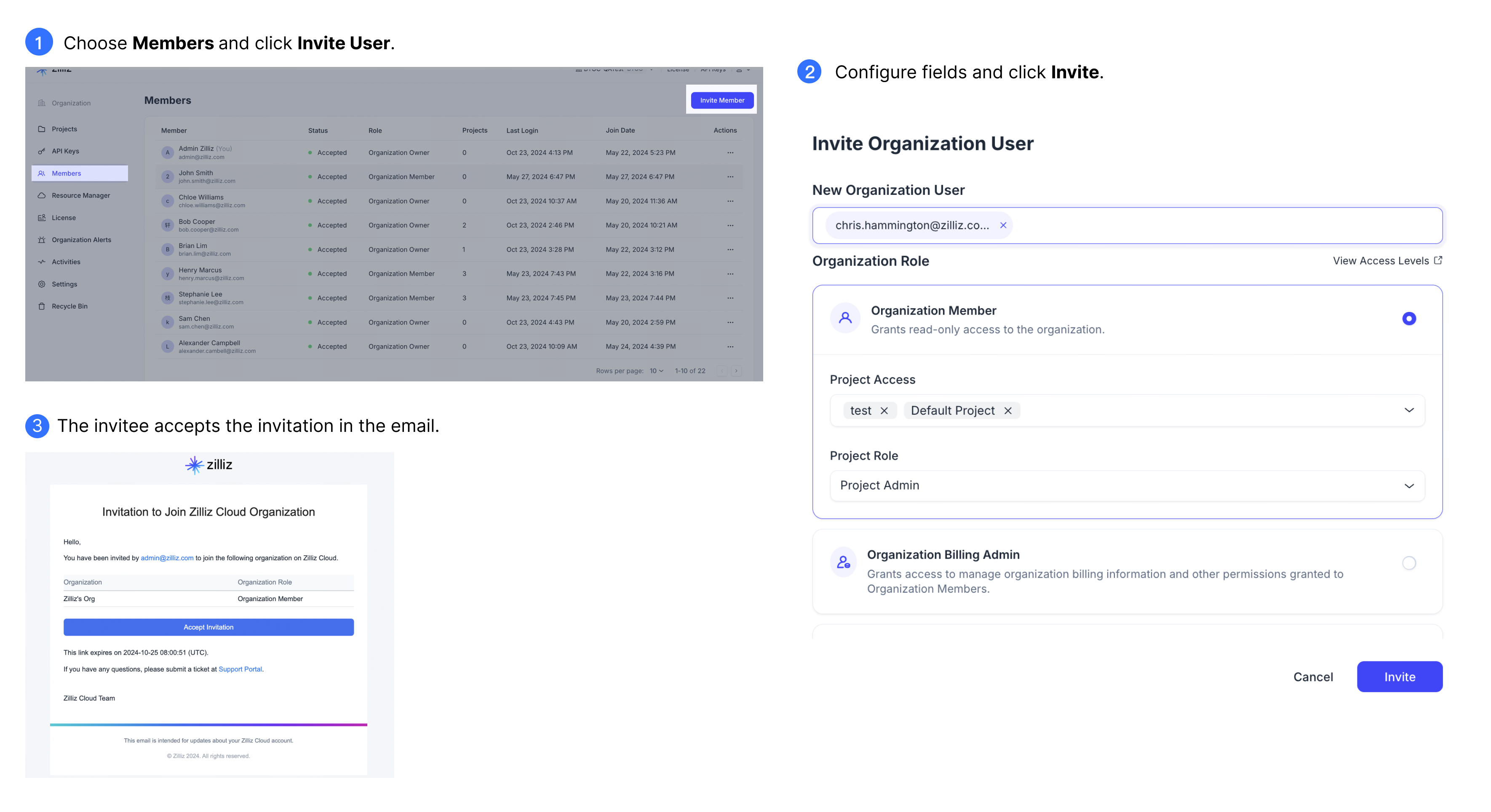Click the Settings menu item
Image resolution: width=1491 pixels, height=812 pixels.
pos(64,283)
